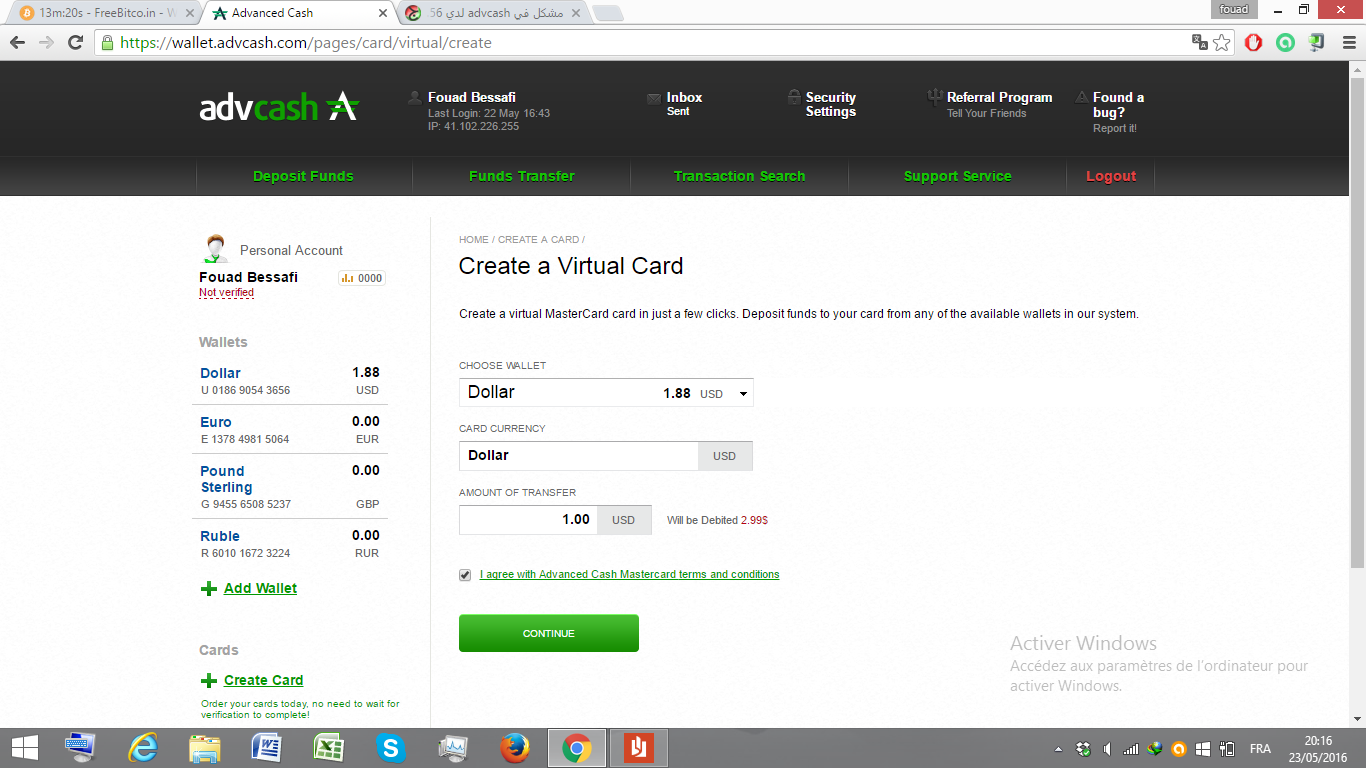Image resolution: width=1366 pixels, height=768 pixels.
Task: Open Internet Explorer from the taskbar
Action: pos(143,748)
